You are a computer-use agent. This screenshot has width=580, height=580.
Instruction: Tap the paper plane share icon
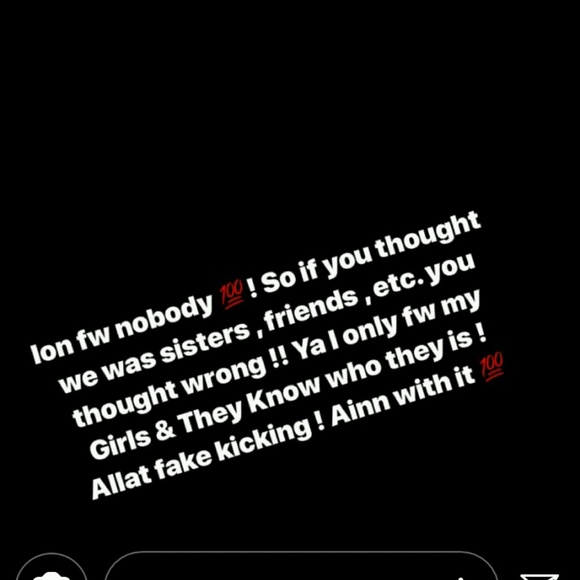point(539,576)
